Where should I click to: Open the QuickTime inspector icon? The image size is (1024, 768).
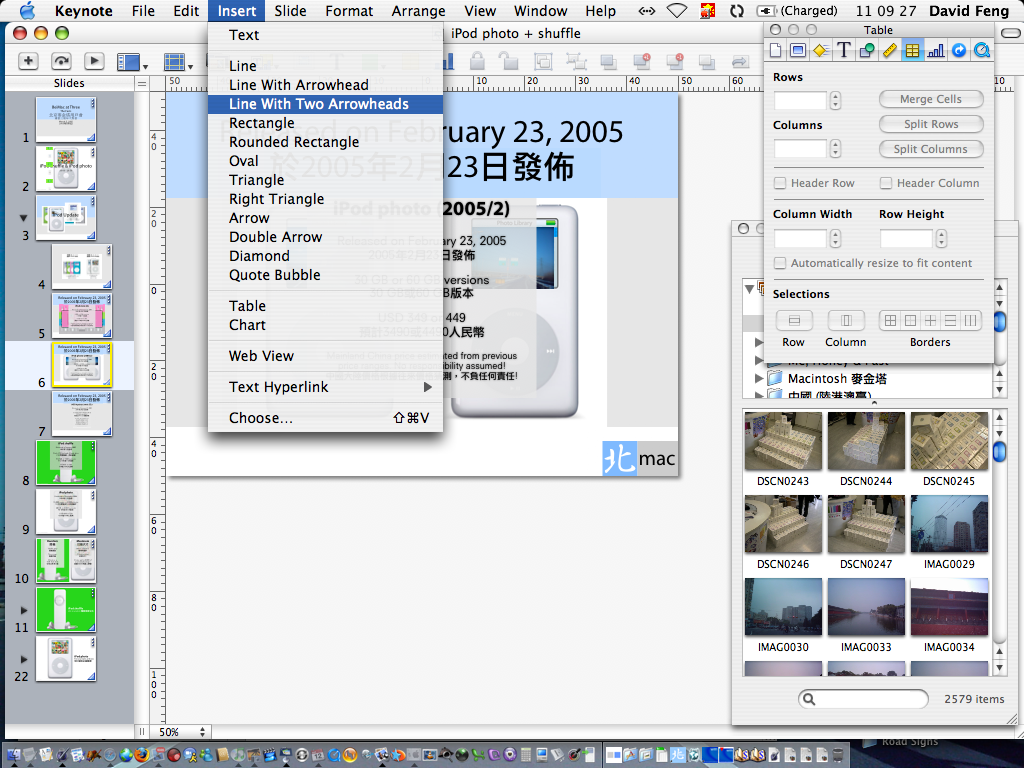pos(982,50)
